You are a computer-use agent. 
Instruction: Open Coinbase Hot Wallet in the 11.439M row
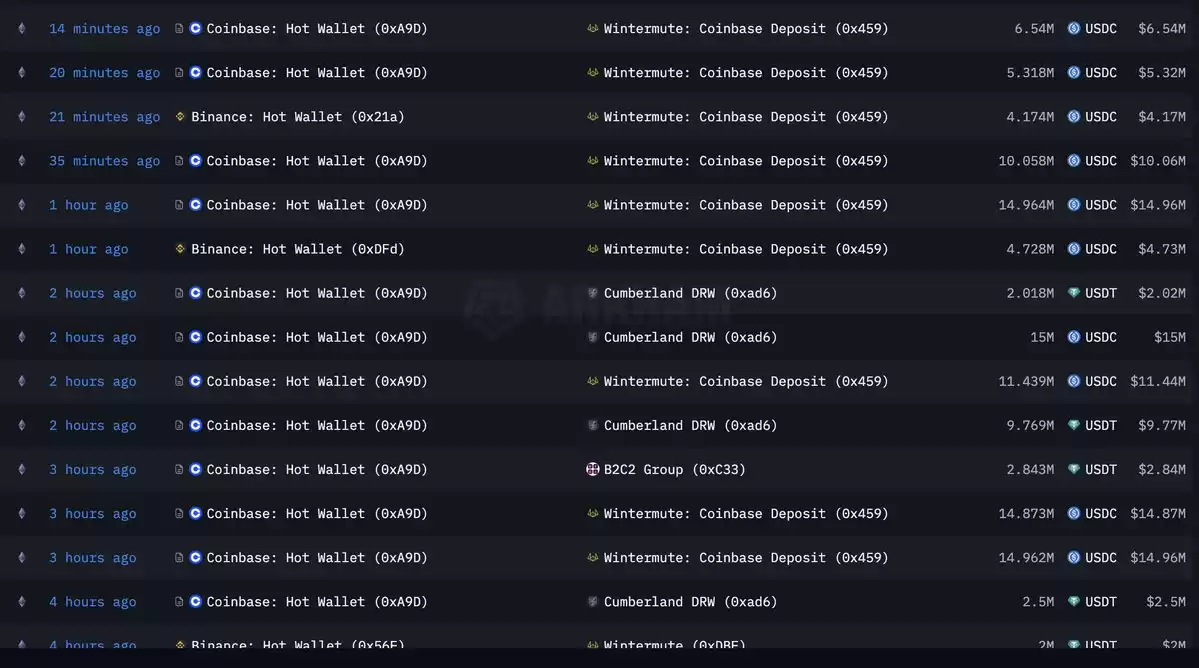pyautogui.click(x=317, y=381)
